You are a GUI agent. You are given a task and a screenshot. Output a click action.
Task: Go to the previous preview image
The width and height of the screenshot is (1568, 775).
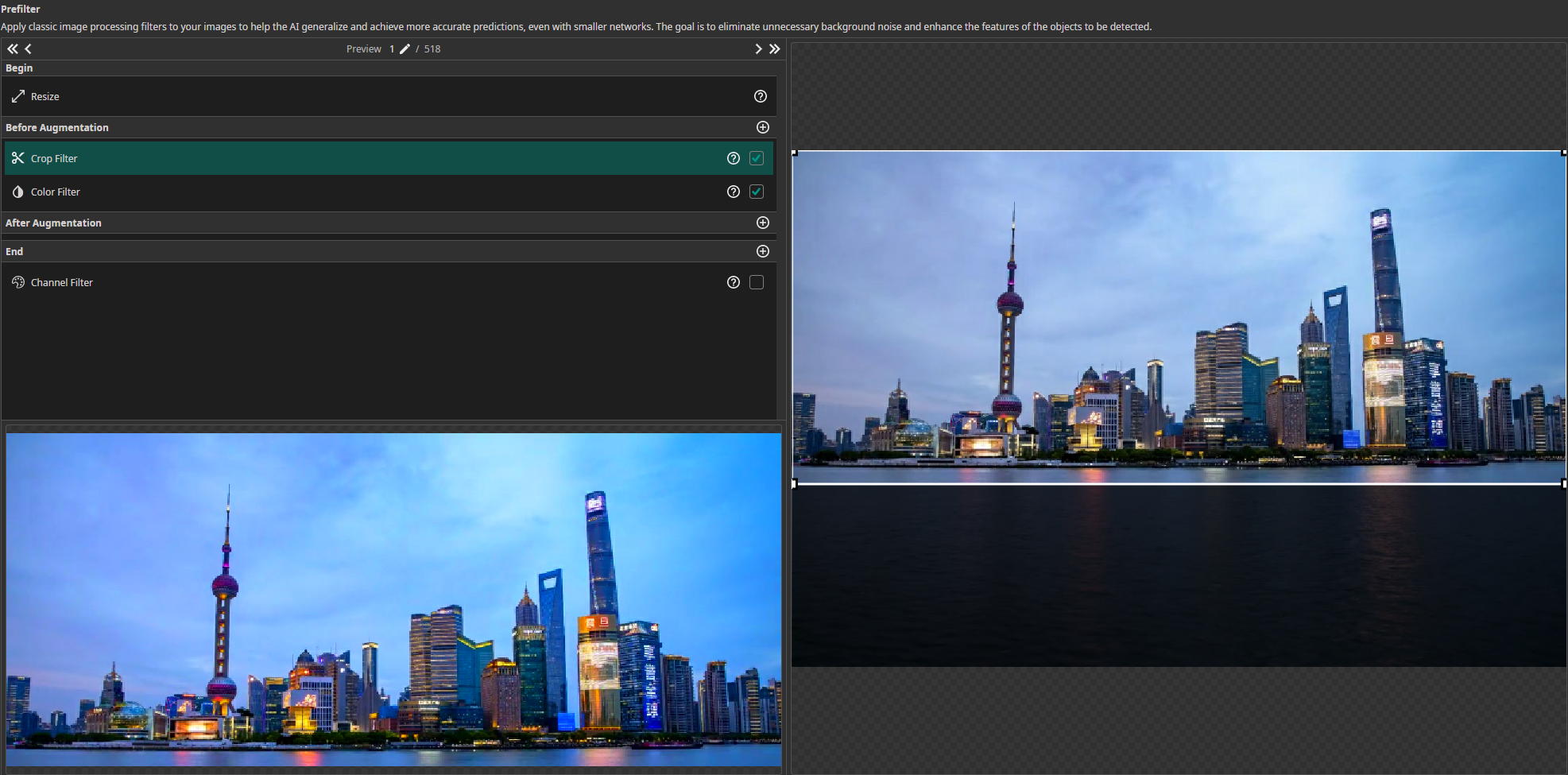click(28, 48)
